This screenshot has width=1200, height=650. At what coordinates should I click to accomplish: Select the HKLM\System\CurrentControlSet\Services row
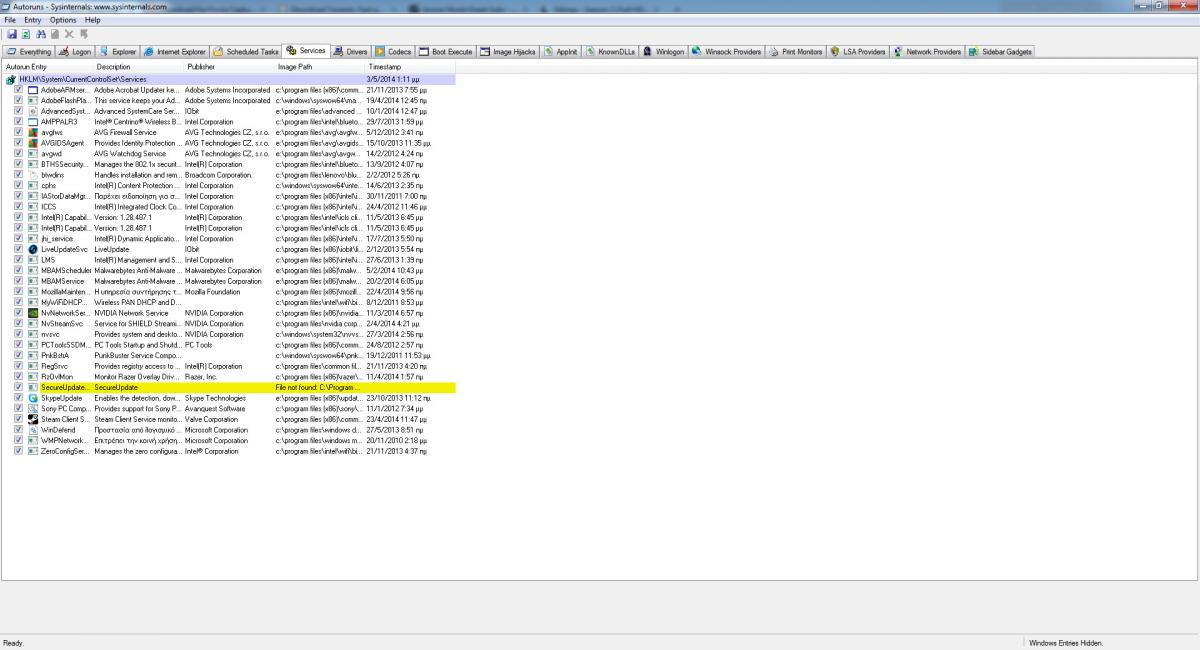(x=229, y=79)
